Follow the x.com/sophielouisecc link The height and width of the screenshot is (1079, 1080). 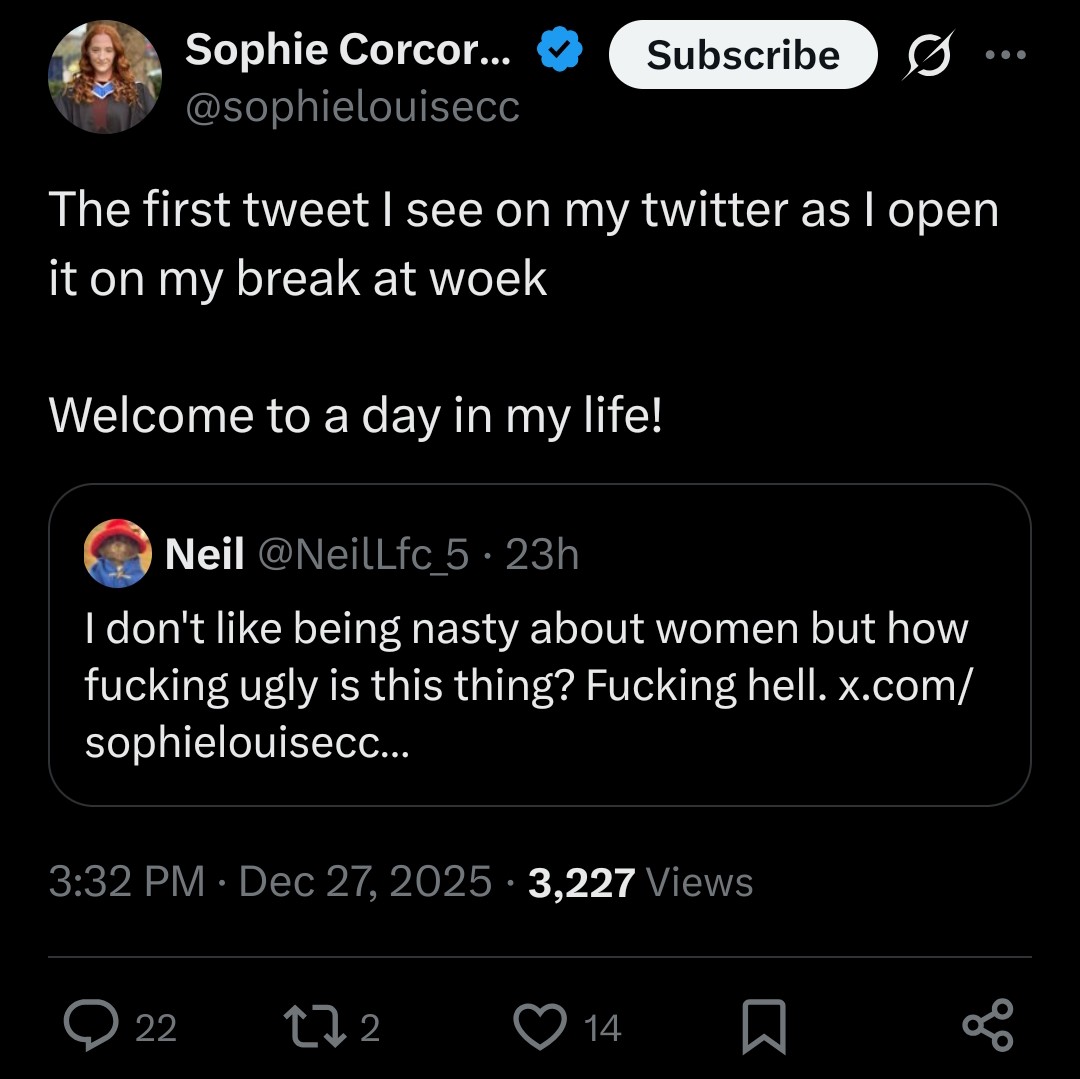(x=902, y=685)
